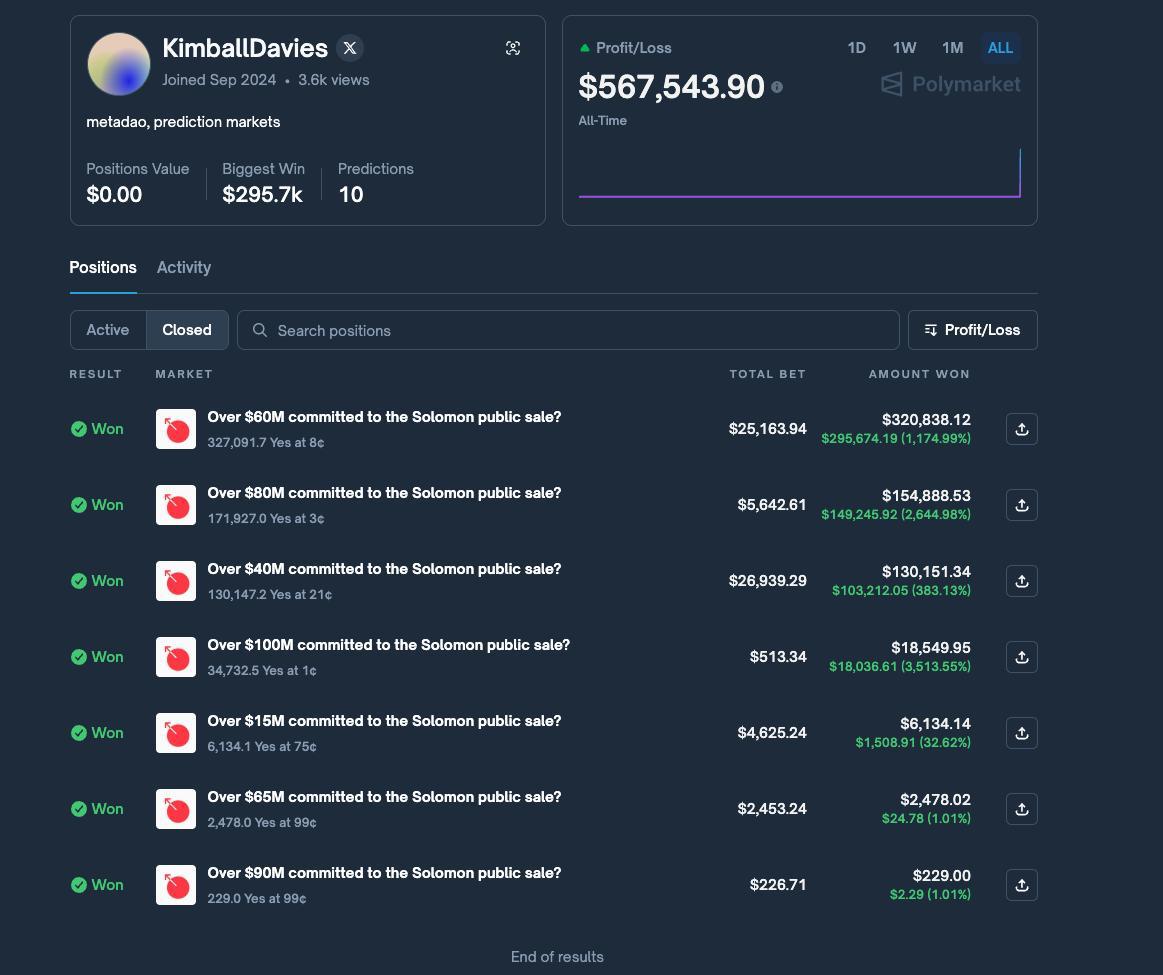Open KimballDavies' X (Twitter) profile icon
This screenshot has width=1163, height=975.
(x=350, y=48)
